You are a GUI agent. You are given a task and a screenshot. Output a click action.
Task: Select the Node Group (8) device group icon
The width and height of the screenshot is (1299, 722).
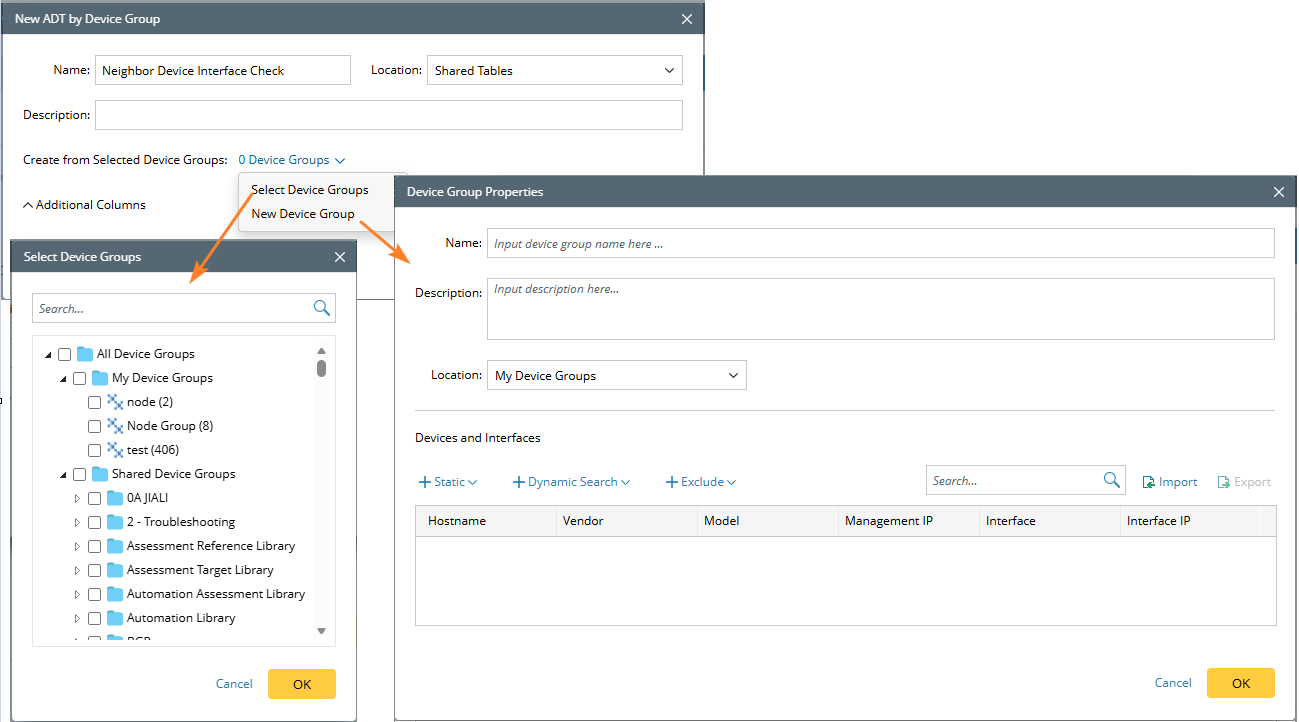tap(115, 426)
